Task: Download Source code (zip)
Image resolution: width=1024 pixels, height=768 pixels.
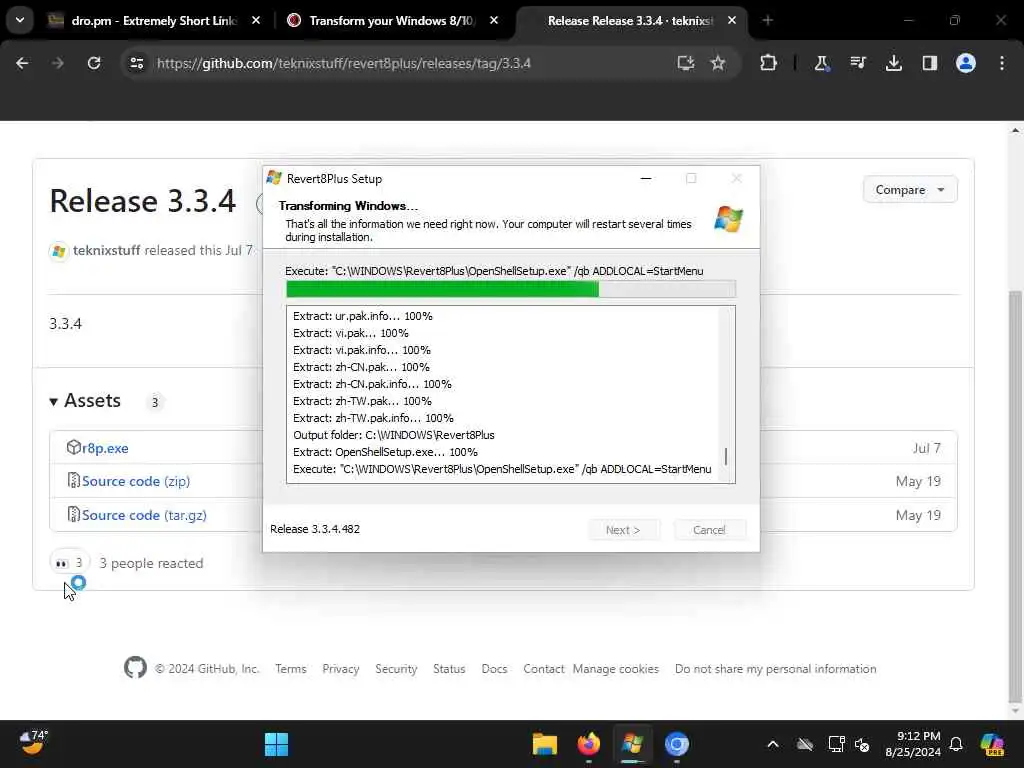Action: (x=136, y=481)
